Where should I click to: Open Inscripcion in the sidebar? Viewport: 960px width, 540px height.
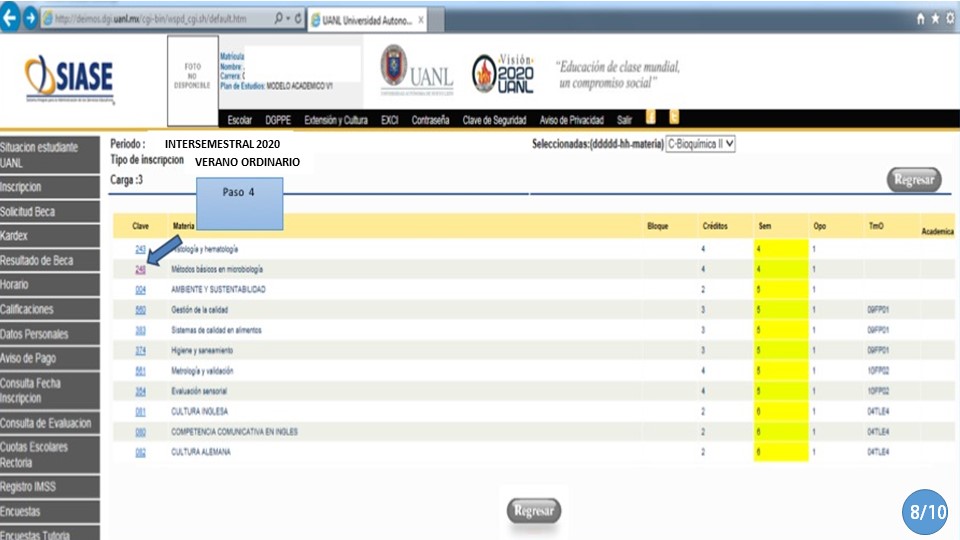[50, 187]
